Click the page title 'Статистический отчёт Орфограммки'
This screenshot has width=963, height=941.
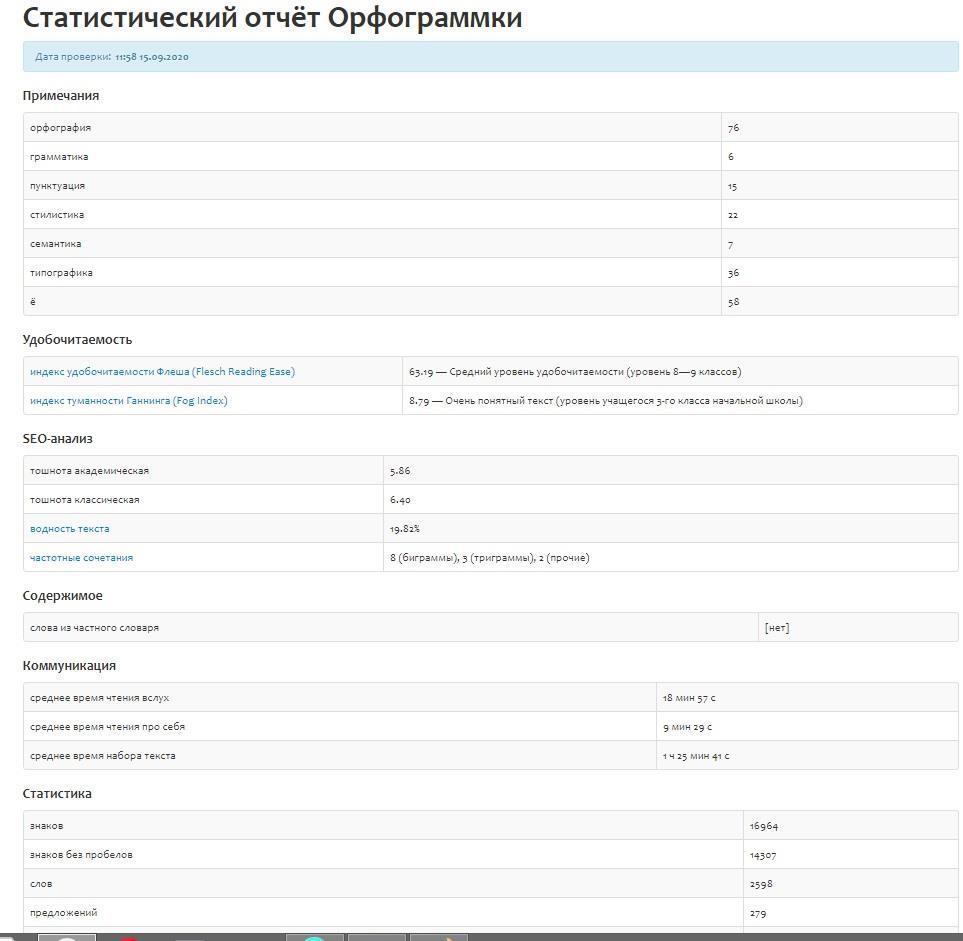coord(272,18)
